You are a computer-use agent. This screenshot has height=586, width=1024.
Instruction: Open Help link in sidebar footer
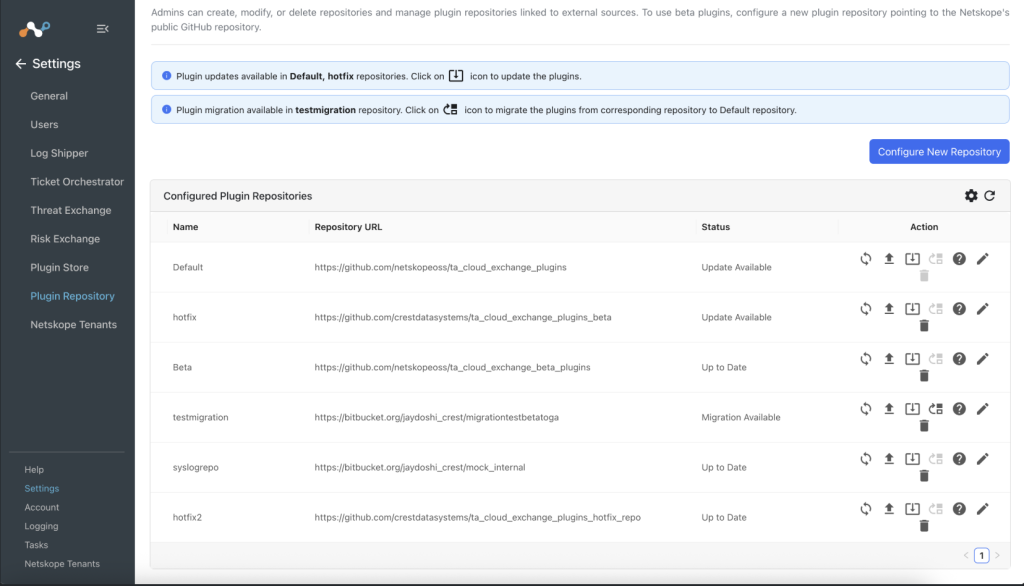pos(34,470)
